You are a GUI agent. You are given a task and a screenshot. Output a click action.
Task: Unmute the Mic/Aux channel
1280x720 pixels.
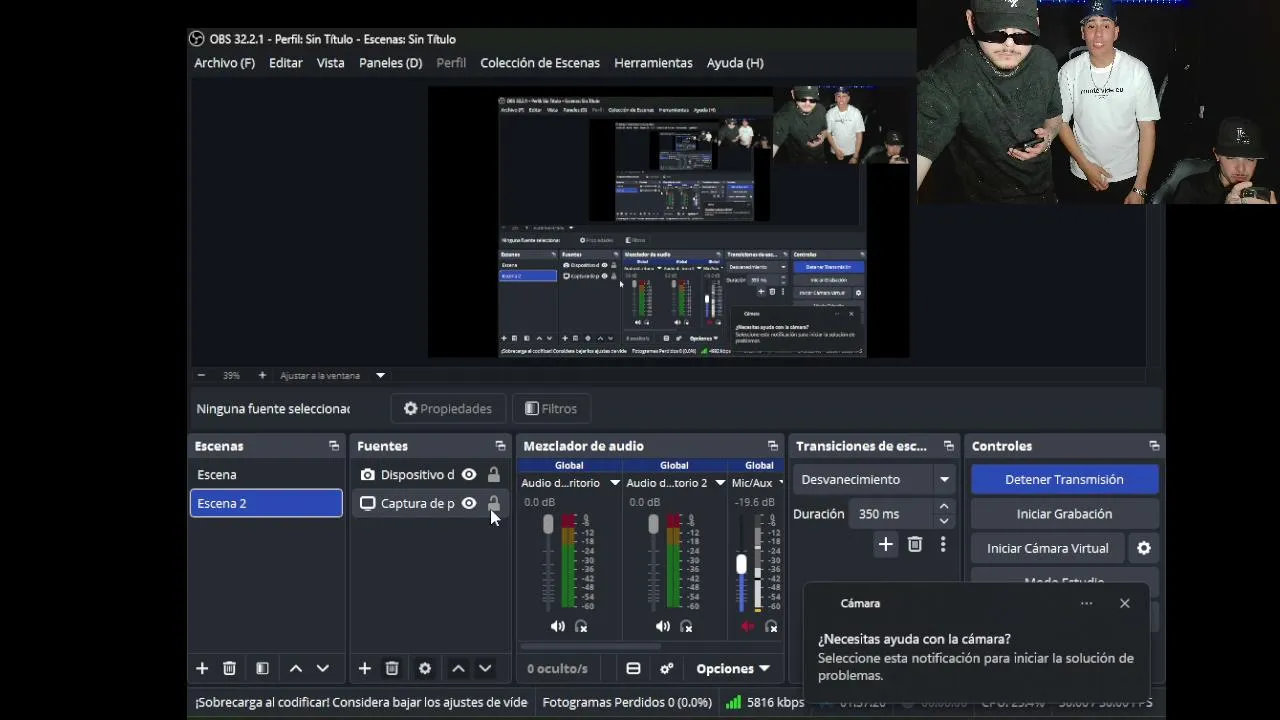[747, 626]
